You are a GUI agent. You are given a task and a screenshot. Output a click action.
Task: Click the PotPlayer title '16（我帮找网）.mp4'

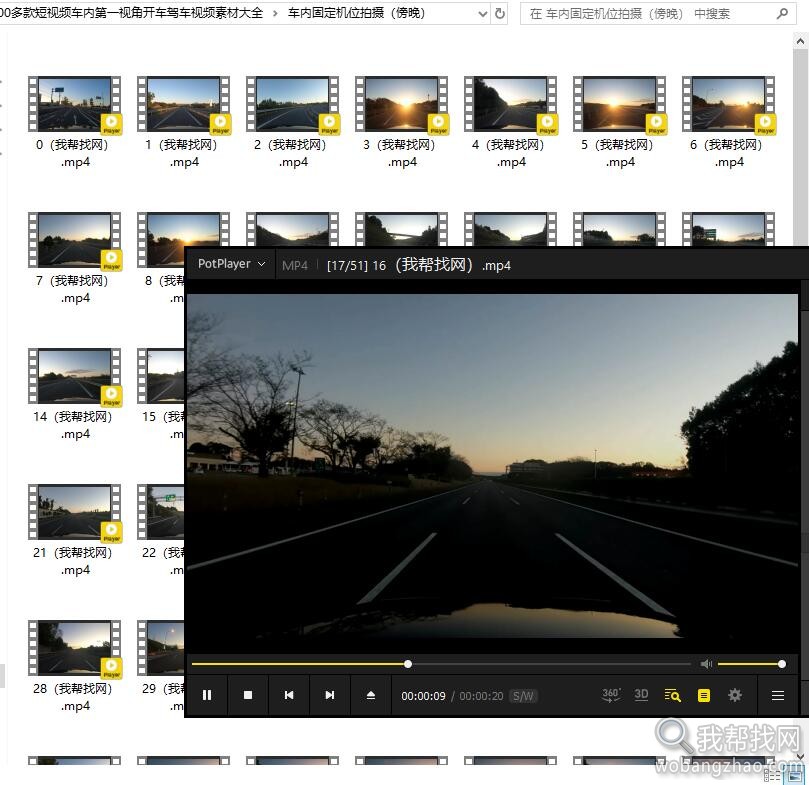pyautogui.click(x=442, y=265)
